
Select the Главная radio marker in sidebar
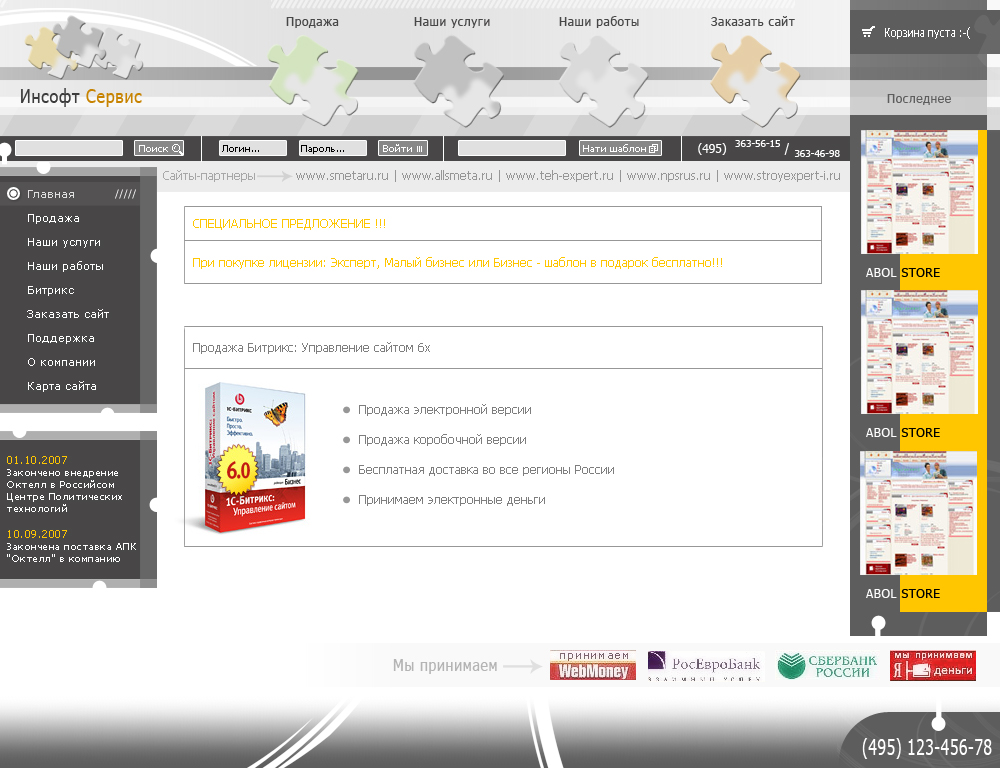click(13, 193)
